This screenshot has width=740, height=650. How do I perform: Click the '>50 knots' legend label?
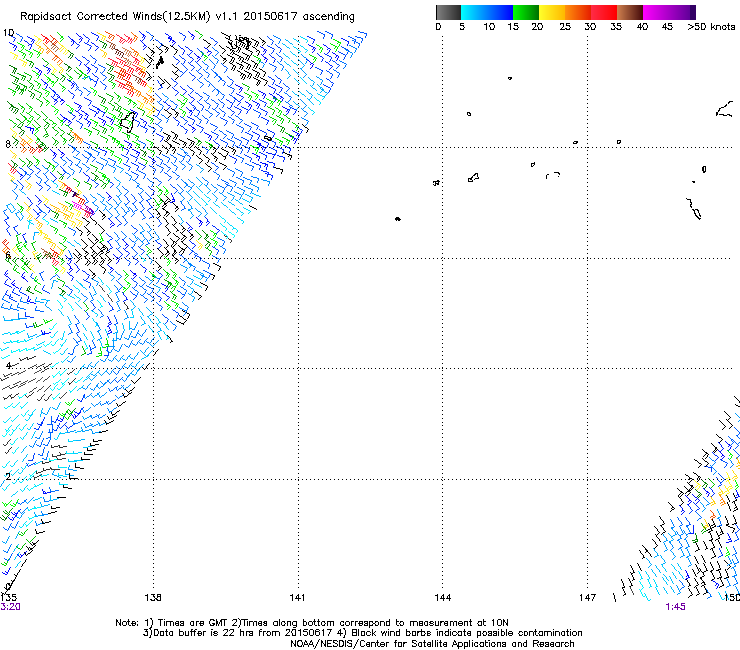click(x=711, y=27)
